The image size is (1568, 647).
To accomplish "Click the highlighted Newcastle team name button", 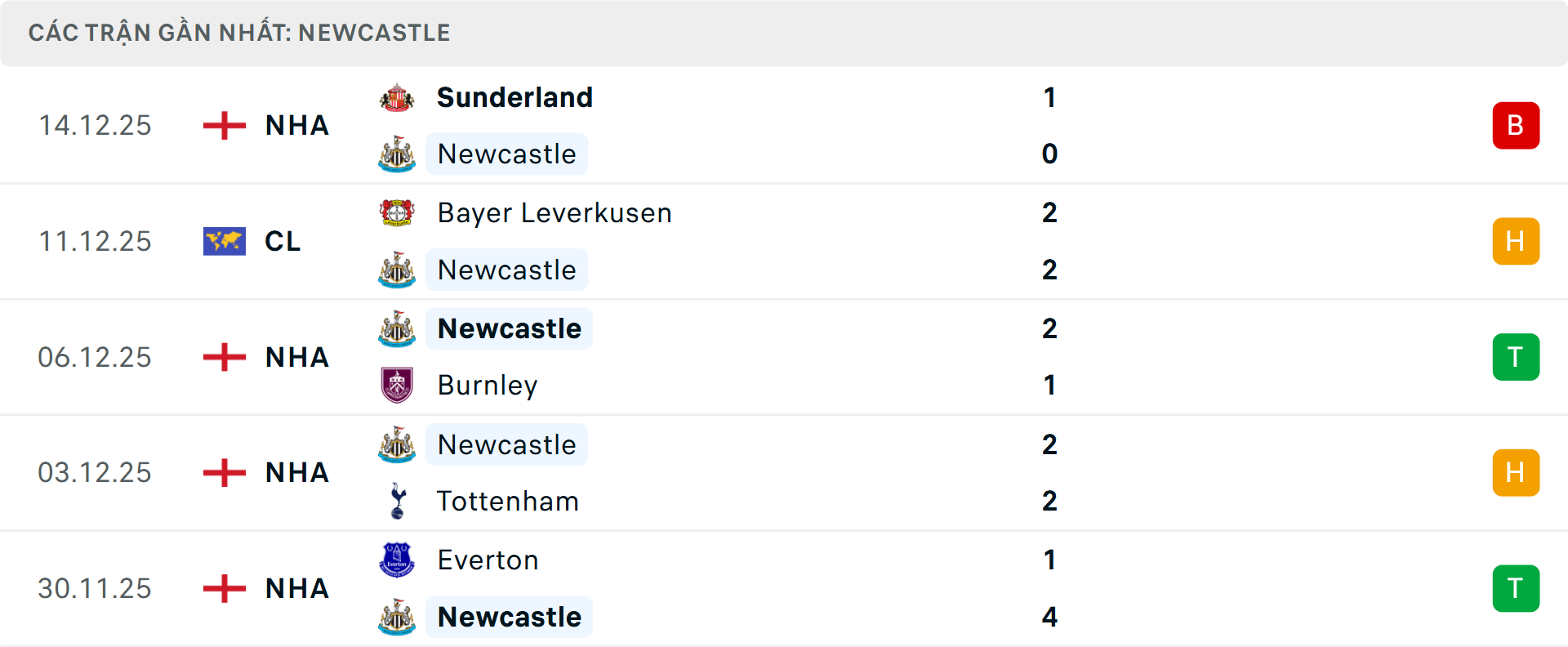I will (x=509, y=328).
